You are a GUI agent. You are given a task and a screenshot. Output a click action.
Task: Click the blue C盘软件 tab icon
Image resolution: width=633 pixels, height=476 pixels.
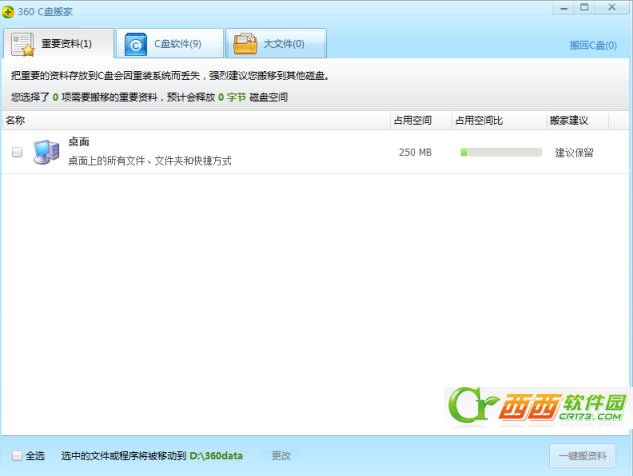pyautogui.click(x=136, y=44)
